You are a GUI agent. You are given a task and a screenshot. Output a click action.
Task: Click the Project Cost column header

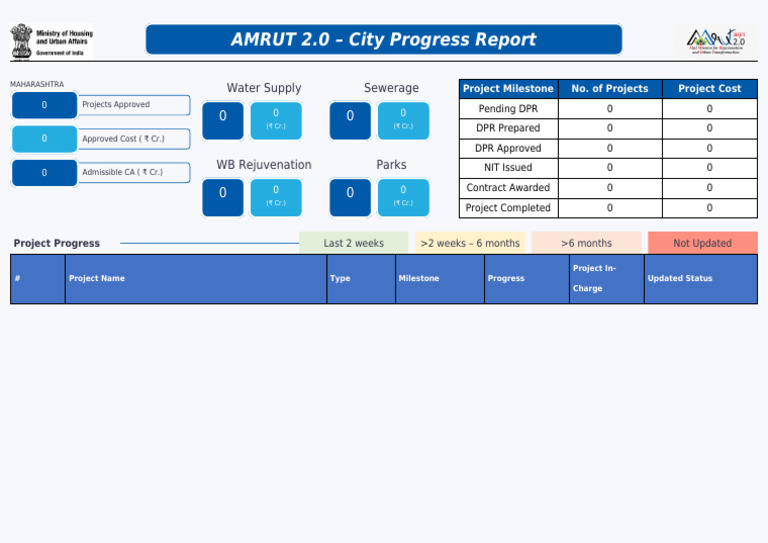[x=710, y=89]
